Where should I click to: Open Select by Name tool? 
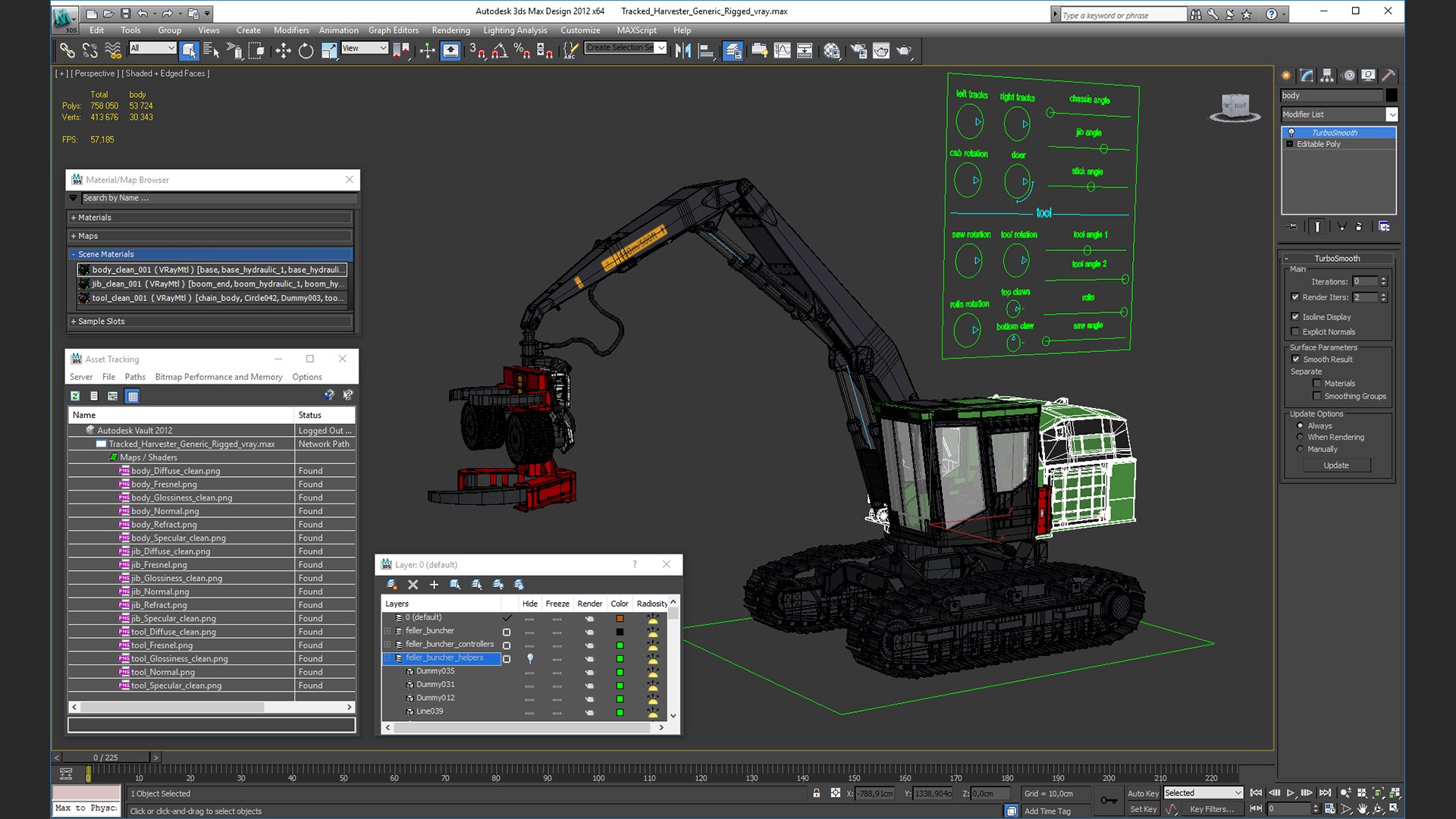click(211, 51)
